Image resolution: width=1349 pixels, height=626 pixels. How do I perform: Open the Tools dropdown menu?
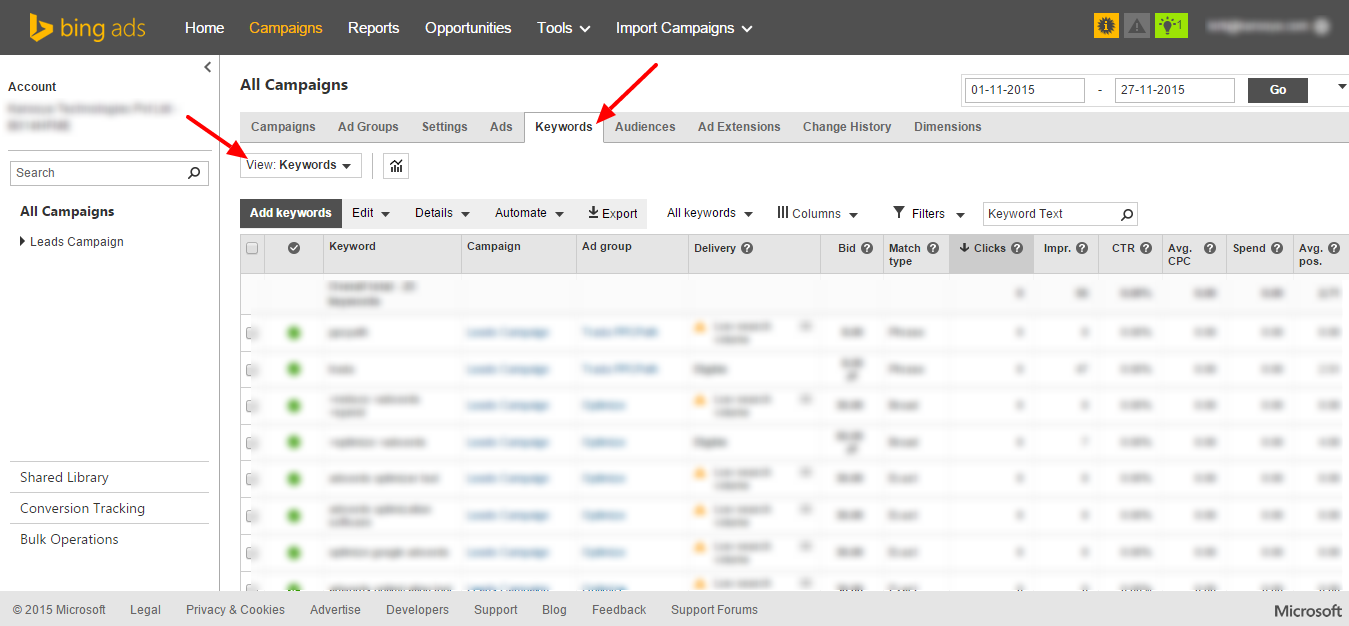point(563,28)
